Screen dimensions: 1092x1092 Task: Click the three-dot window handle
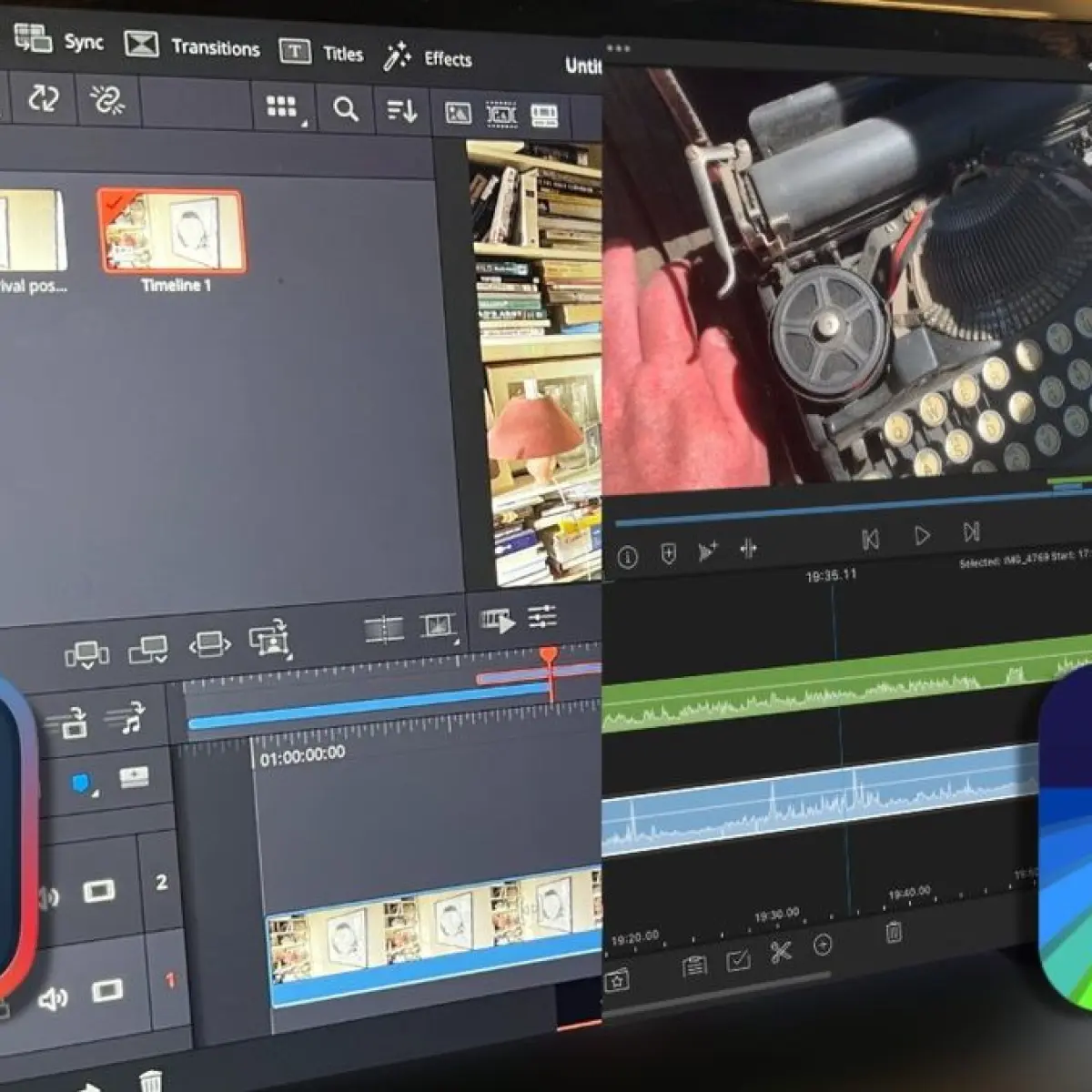[x=618, y=48]
